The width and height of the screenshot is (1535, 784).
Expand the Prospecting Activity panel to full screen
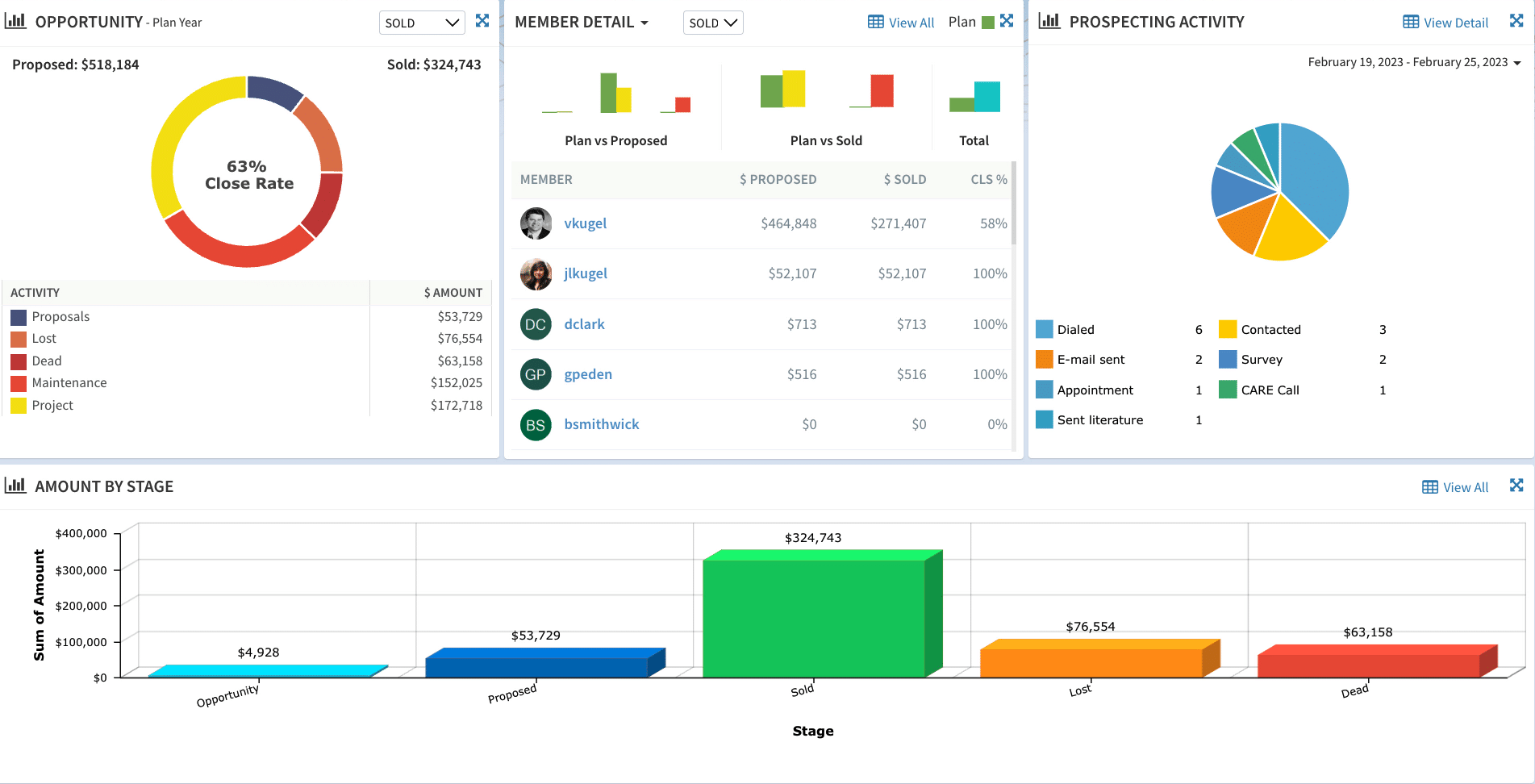[x=1517, y=20]
